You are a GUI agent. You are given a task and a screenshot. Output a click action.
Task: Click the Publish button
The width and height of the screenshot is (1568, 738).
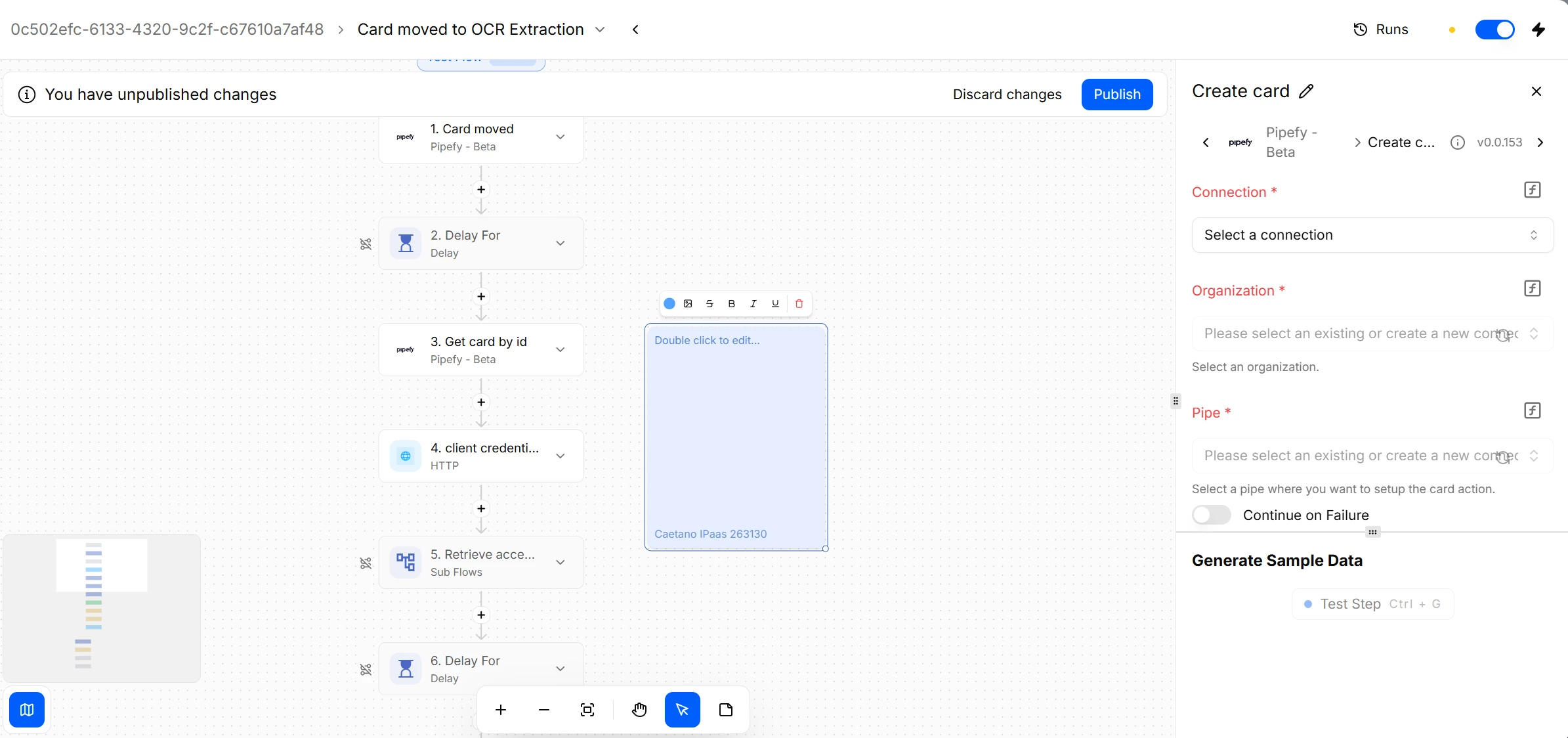[1116, 95]
